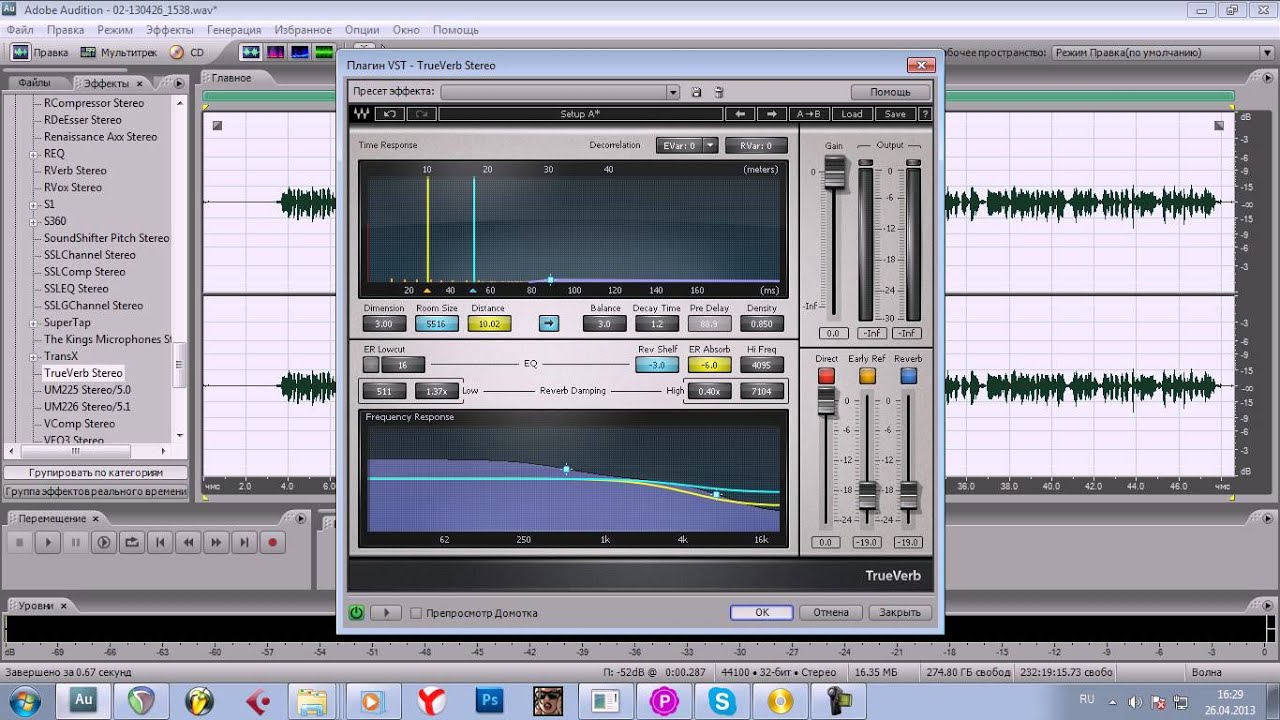Click the Go to end transport button
The height and width of the screenshot is (720, 1280).
243,543
